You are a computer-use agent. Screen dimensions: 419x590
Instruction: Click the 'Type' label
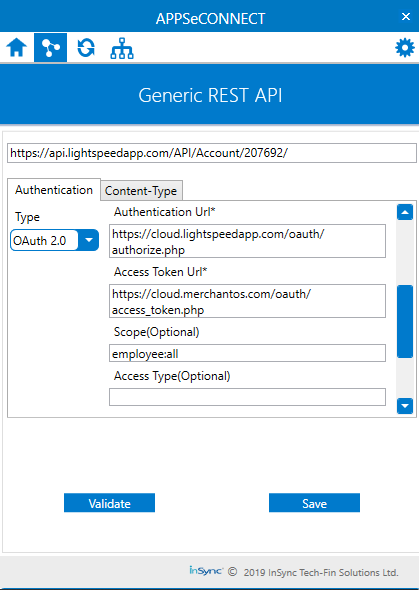27,217
